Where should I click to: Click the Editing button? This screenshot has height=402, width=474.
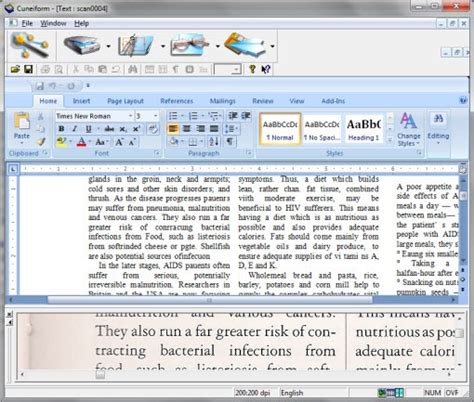click(x=438, y=129)
